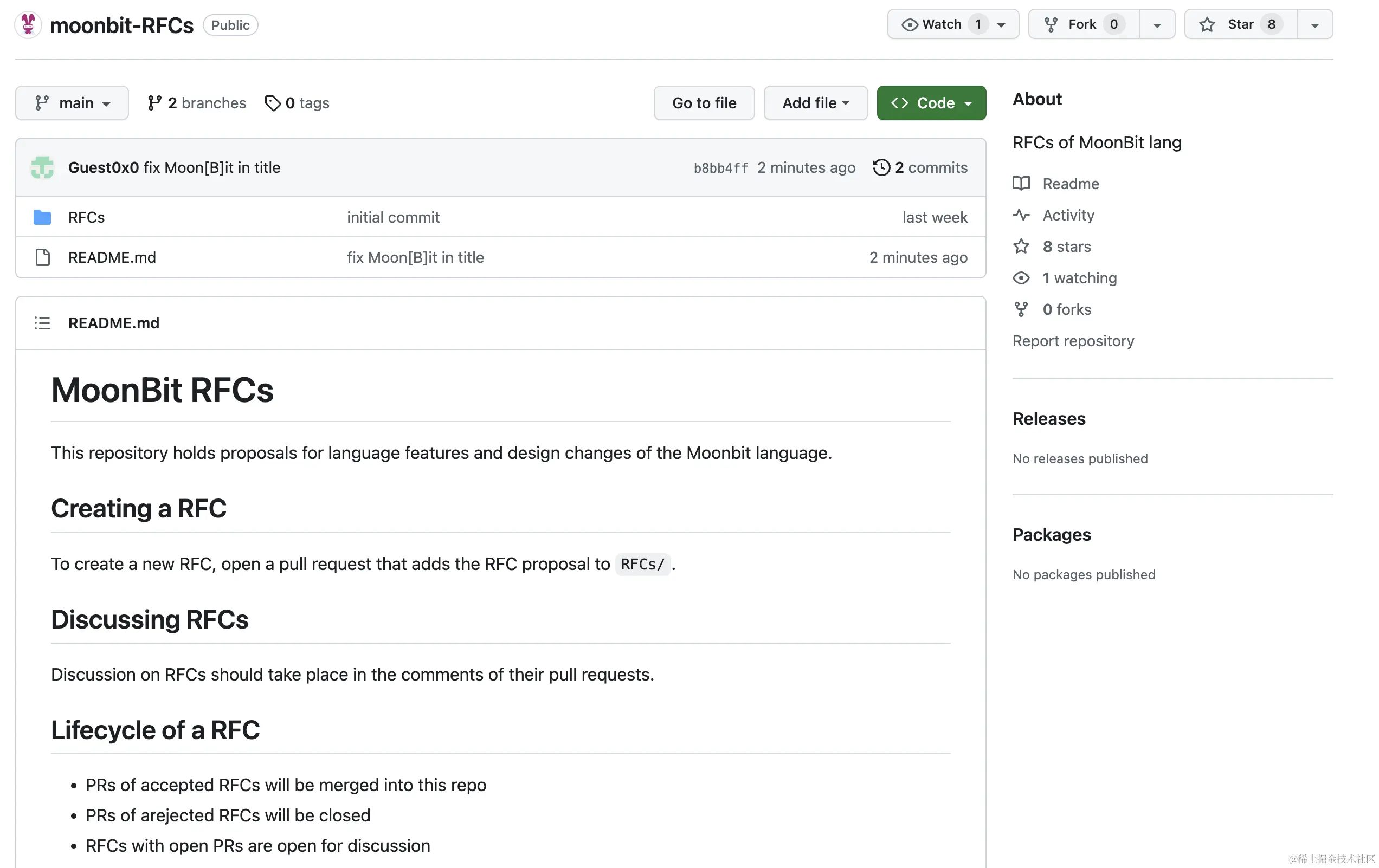Click the 8 stars icon link
The height and width of the screenshot is (868, 1379).
click(1021, 247)
